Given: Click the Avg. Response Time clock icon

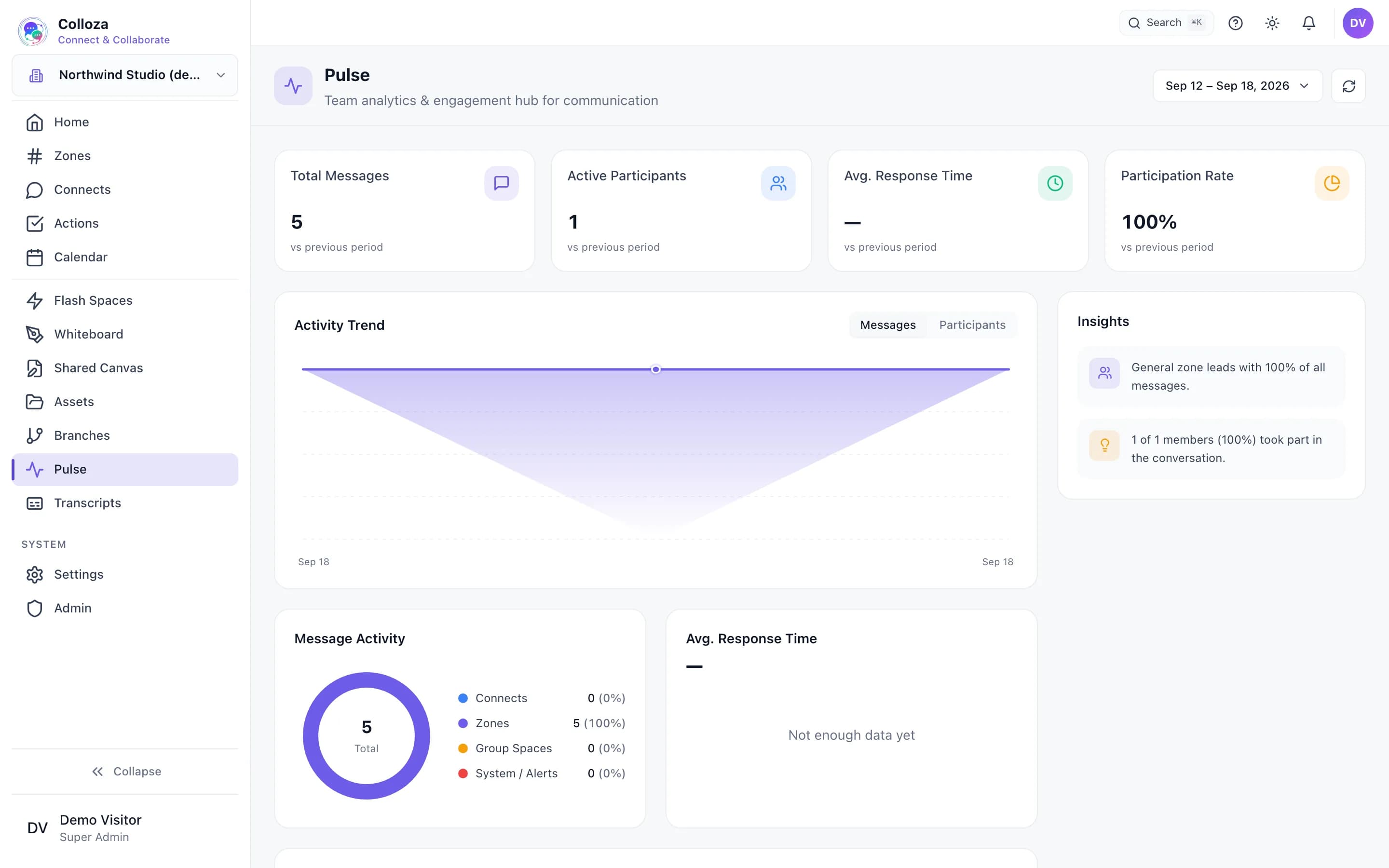Looking at the screenshot, I should (x=1055, y=183).
